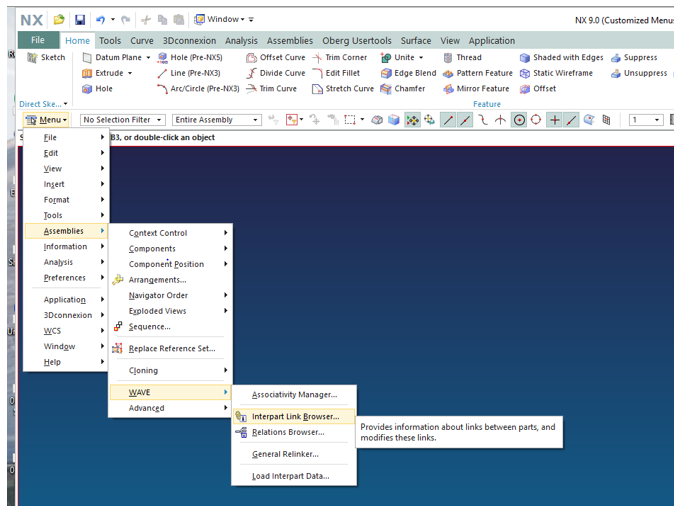Image resolution: width=683 pixels, height=513 pixels.
Task: Expand the Cloning submenu
Action: click(x=171, y=371)
